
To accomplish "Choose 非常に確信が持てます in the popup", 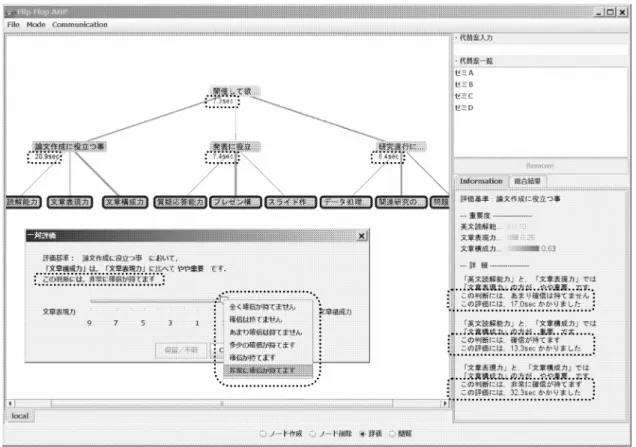I will point(268,371).
